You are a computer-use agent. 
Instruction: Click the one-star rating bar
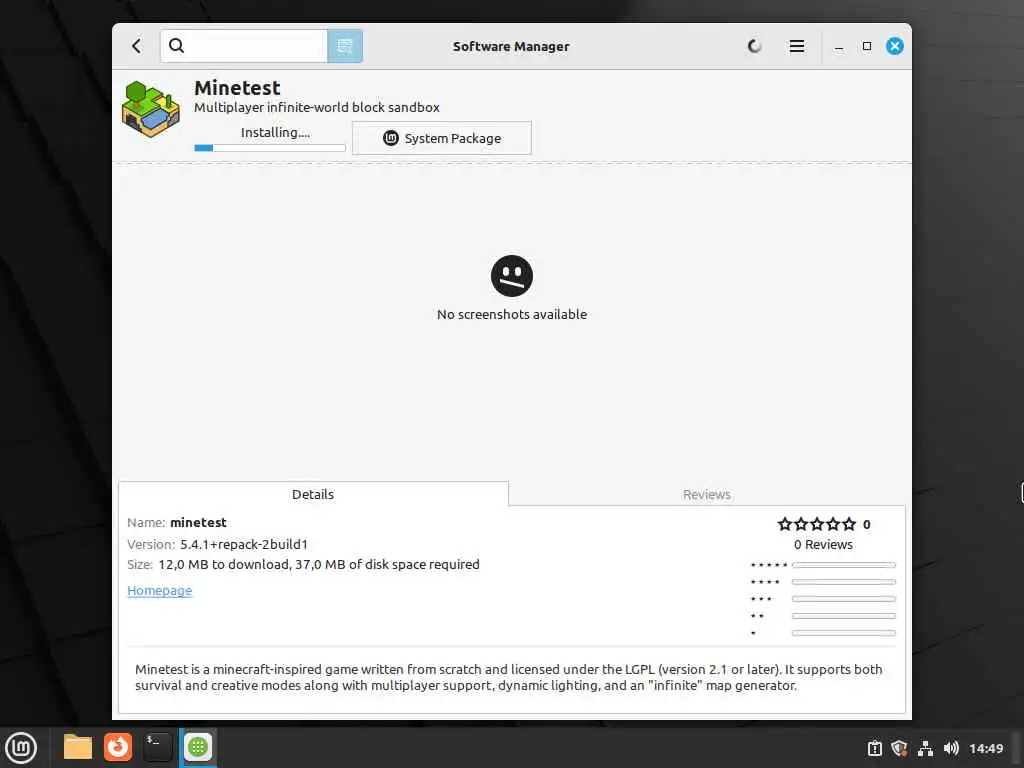(844, 633)
